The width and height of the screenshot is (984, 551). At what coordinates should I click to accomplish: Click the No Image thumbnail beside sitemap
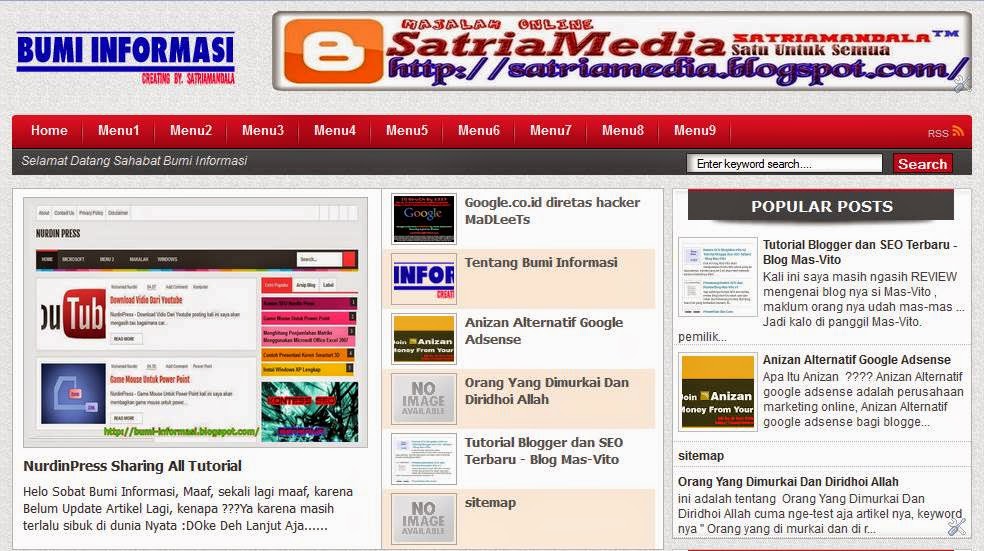click(424, 518)
